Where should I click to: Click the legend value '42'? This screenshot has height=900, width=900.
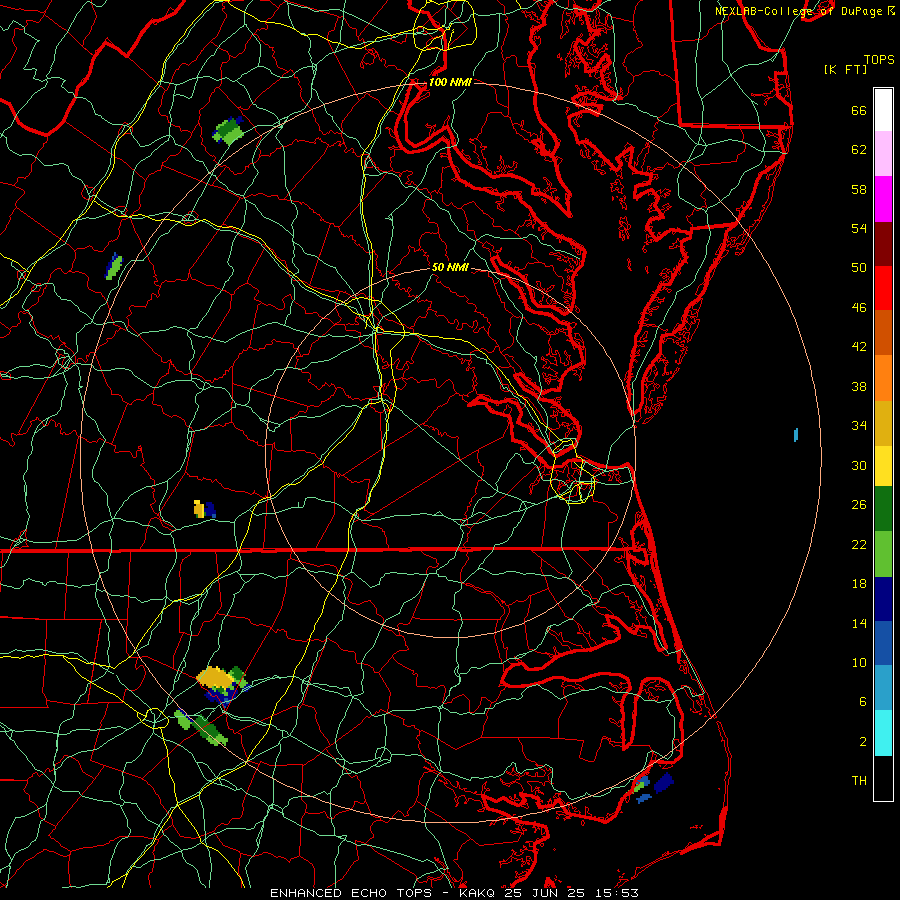click(859, 347)
